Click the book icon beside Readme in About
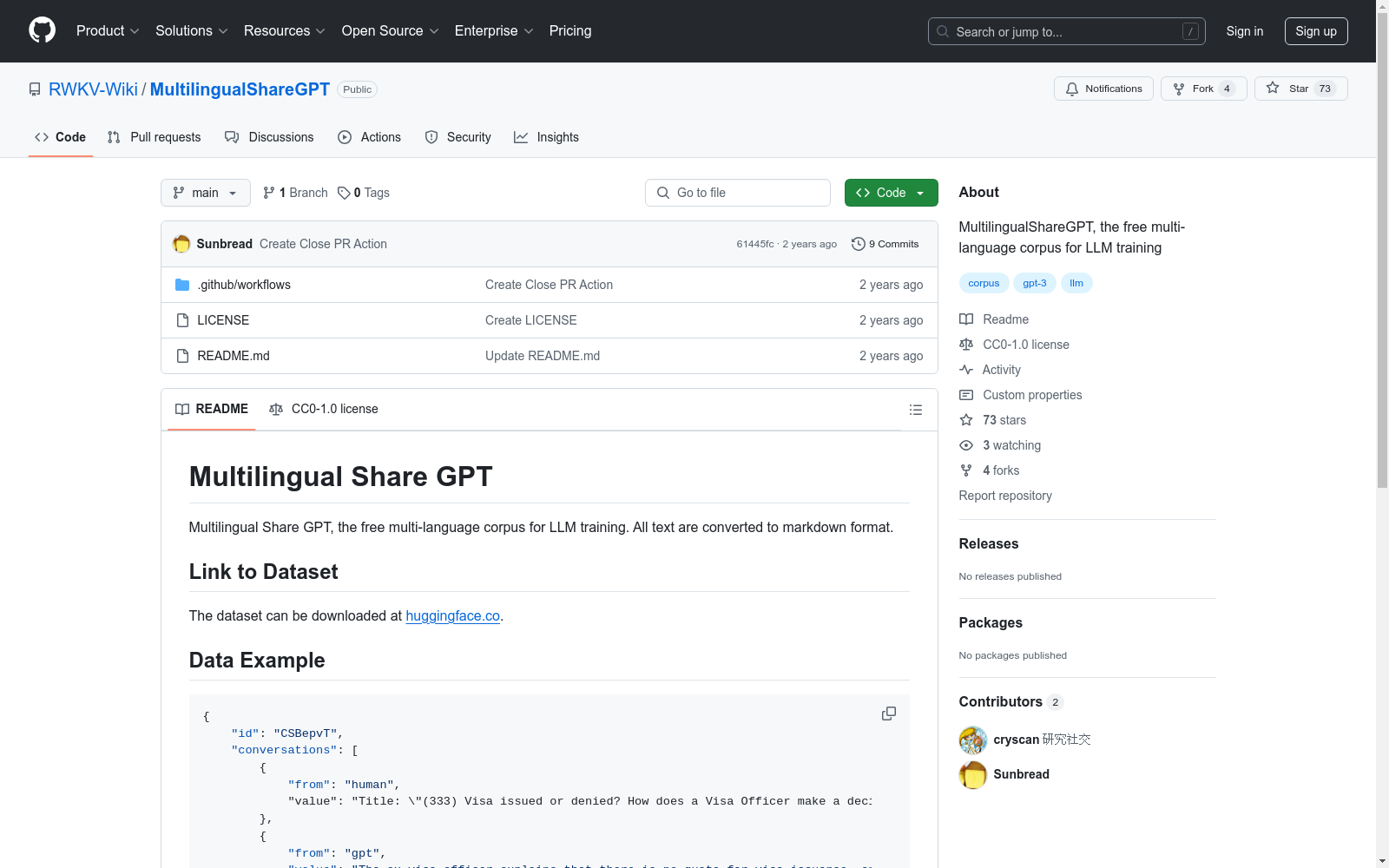 click(966, 319)
